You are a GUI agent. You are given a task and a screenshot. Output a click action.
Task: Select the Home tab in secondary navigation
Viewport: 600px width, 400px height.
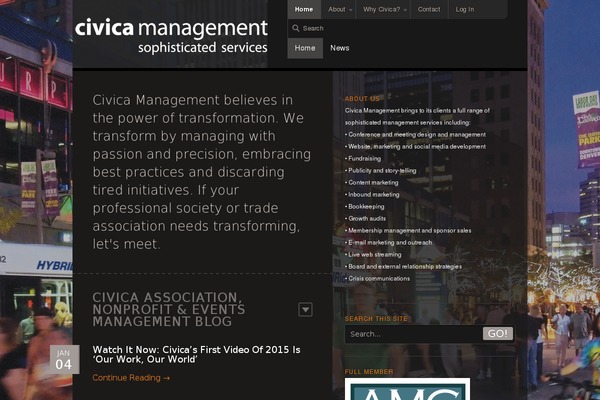305,48
